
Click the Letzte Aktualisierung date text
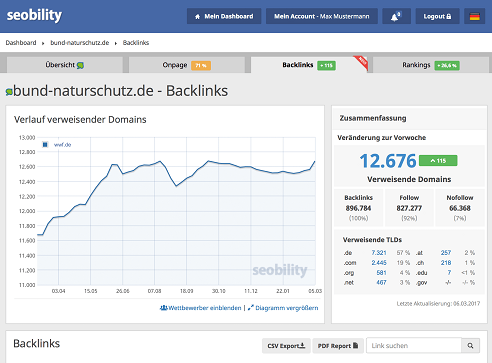coord(438,303)
